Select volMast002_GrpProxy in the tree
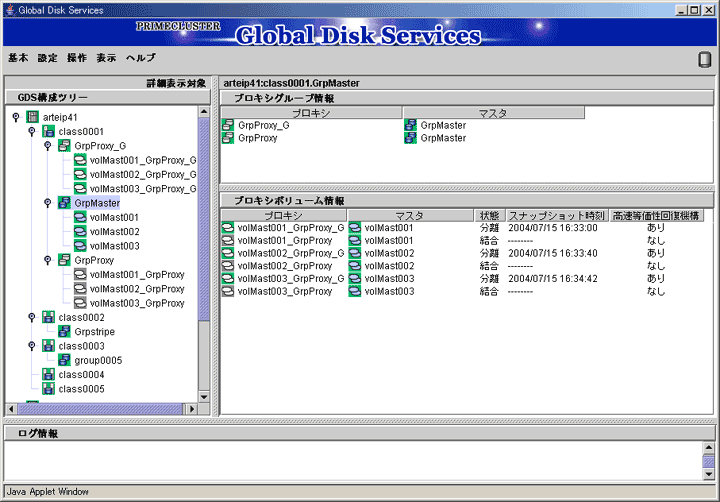 pyautogui.click(x=137, y=288)
